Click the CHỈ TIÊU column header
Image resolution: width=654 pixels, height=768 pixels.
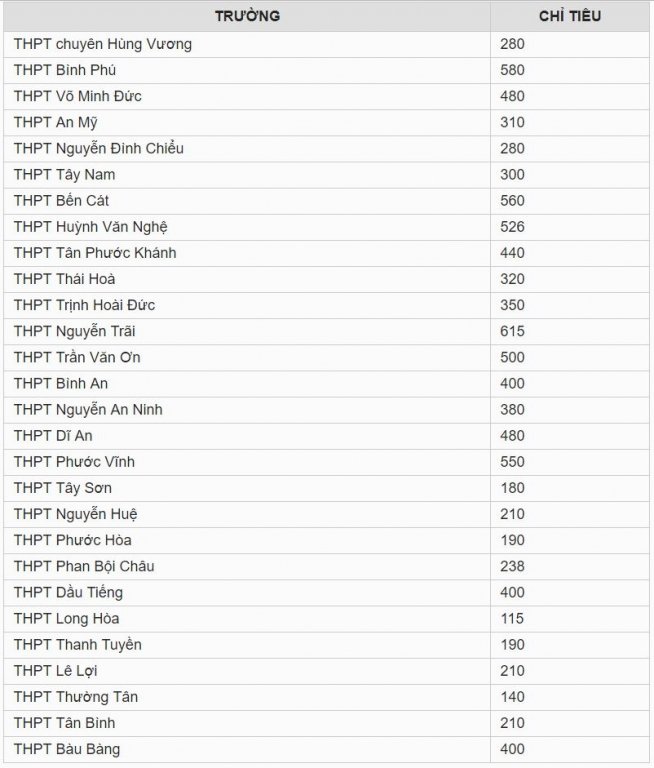pyautogui.click(x=570, y=16)
